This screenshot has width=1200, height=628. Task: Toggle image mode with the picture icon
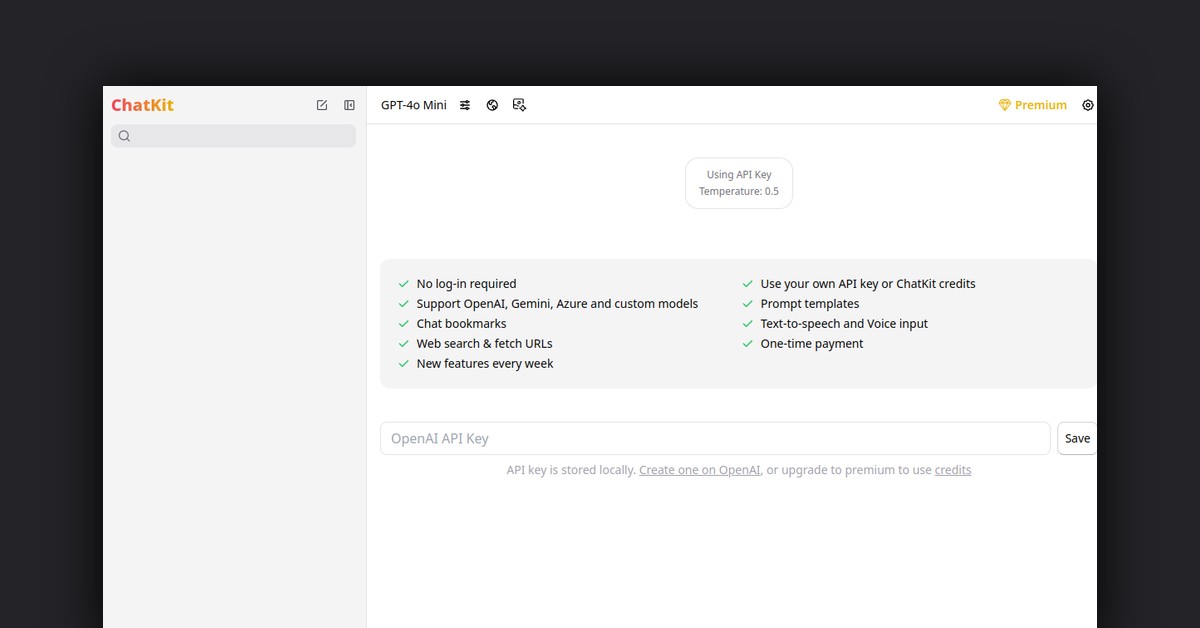[519, 104]
